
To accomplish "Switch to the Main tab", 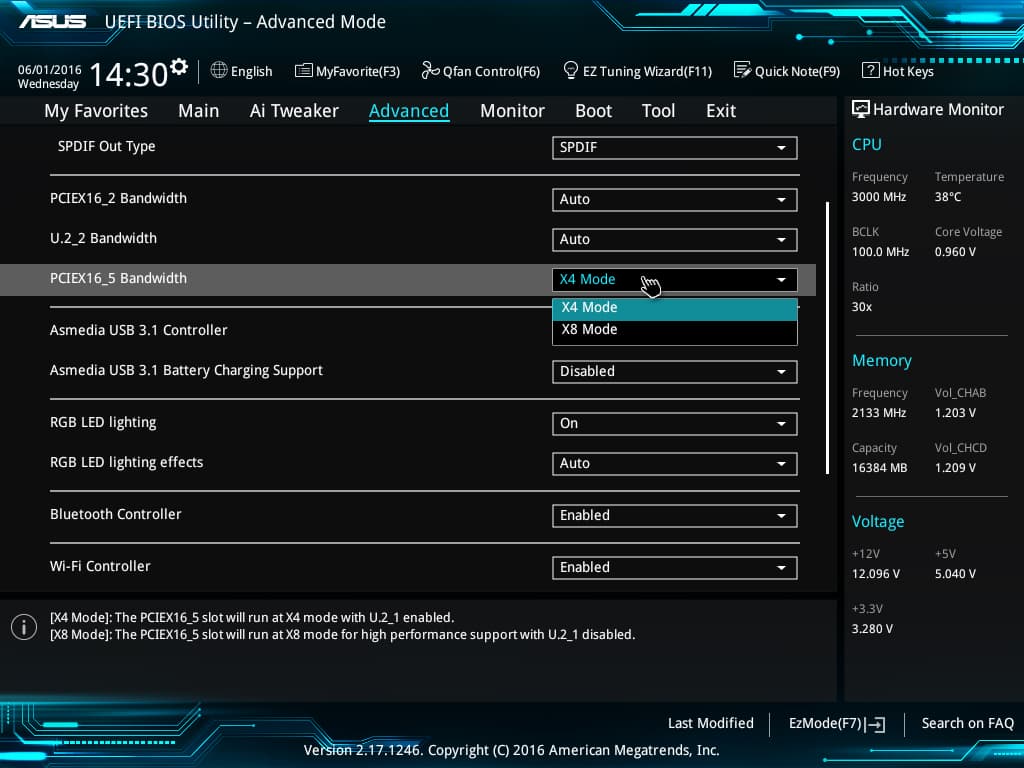I will tap(199, 111).
